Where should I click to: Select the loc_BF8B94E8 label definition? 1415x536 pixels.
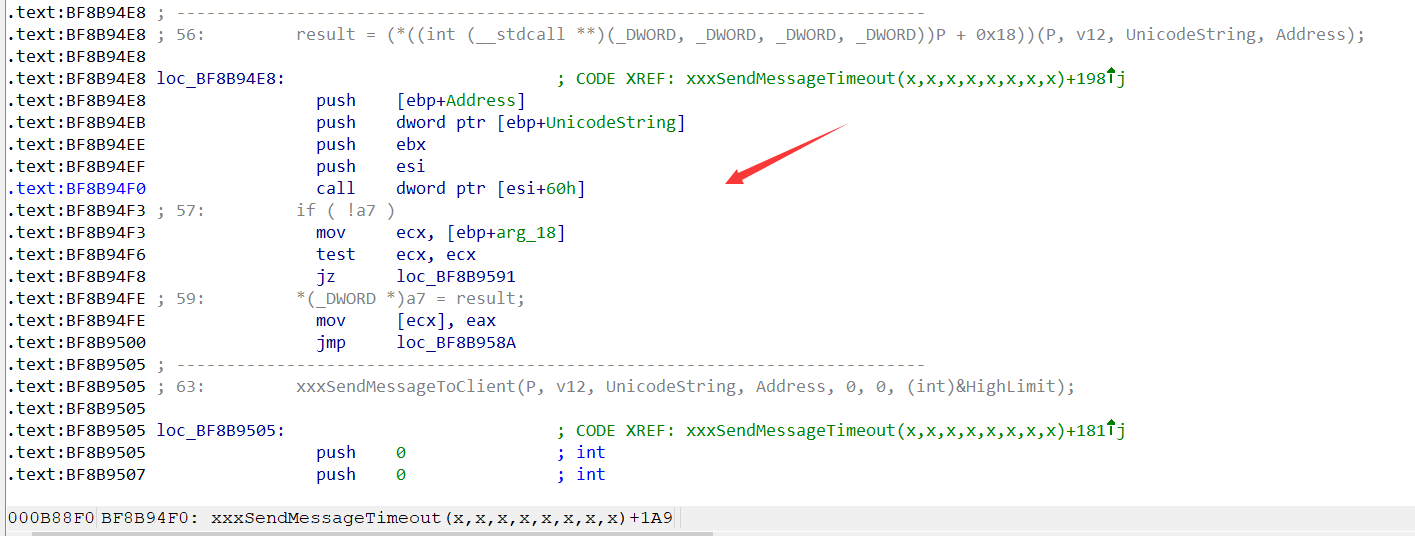(x=220, y=78)
